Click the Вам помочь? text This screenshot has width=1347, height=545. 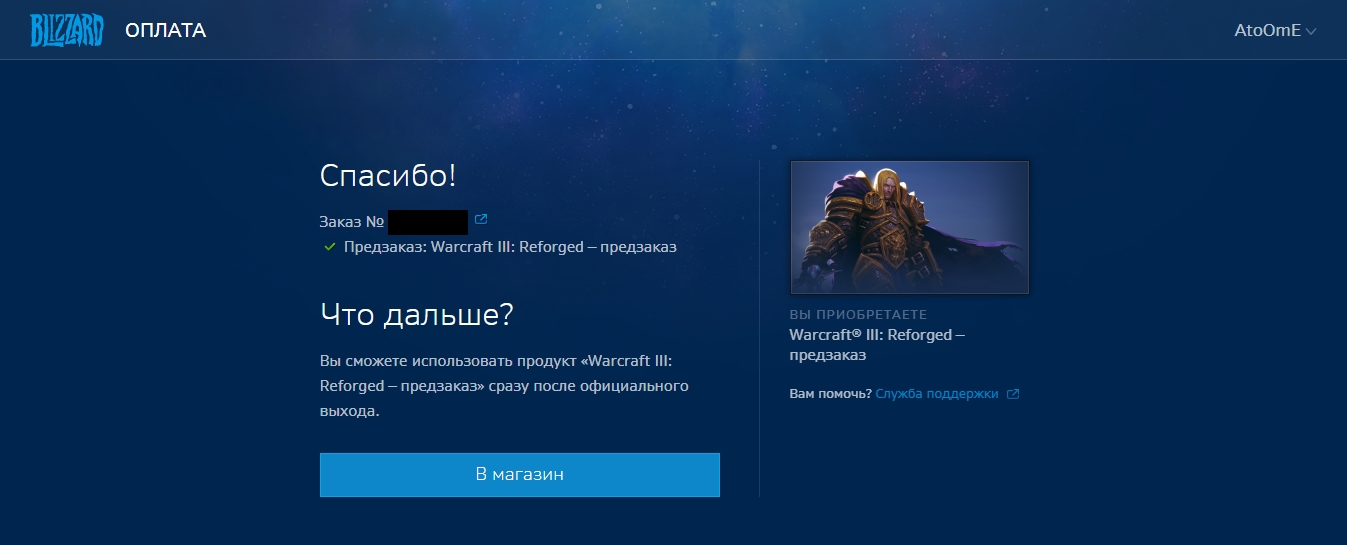click(x=831, y=394)
